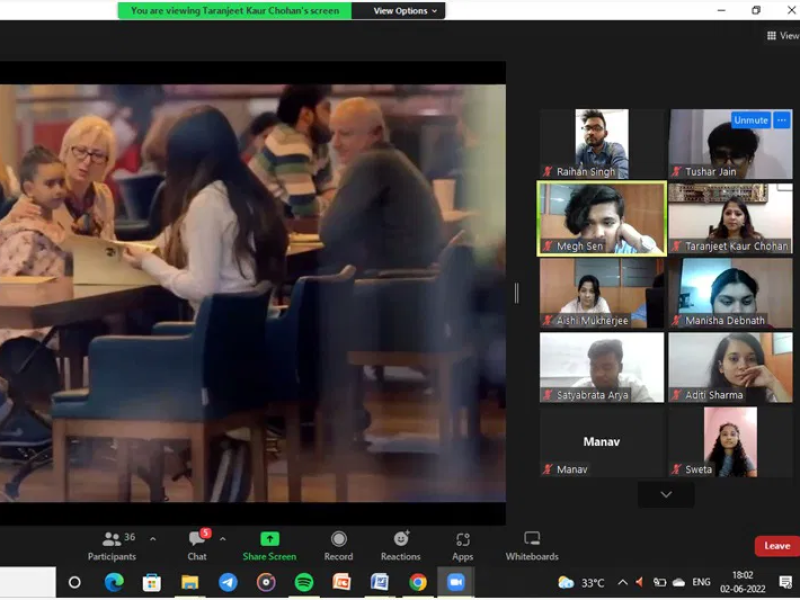Screen dimensions: 800x600
Task: Select Aditi Sharma video tile
Action: click(731, 367)
